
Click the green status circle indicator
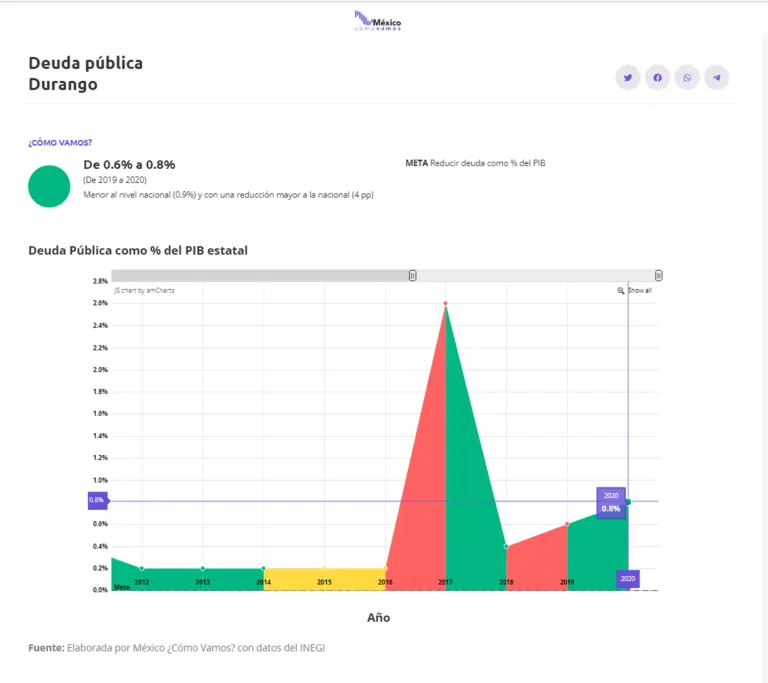49,187
